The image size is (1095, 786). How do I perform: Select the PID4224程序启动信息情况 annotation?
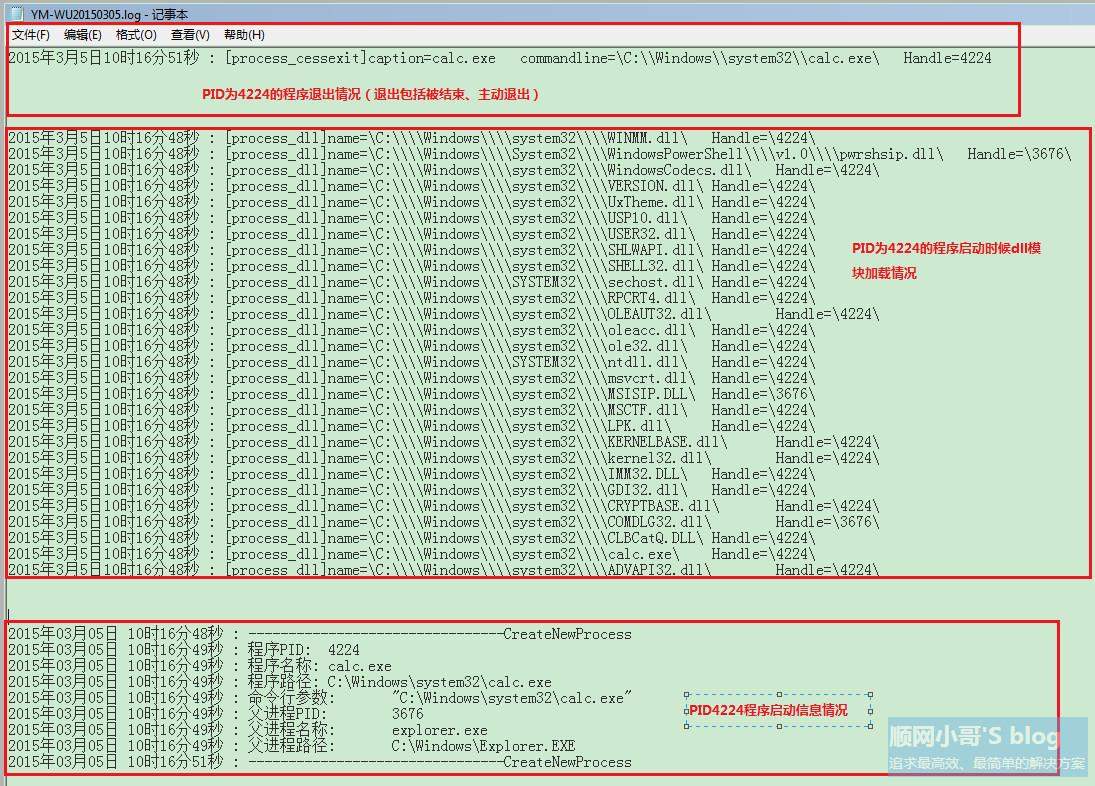click(768, 708)
